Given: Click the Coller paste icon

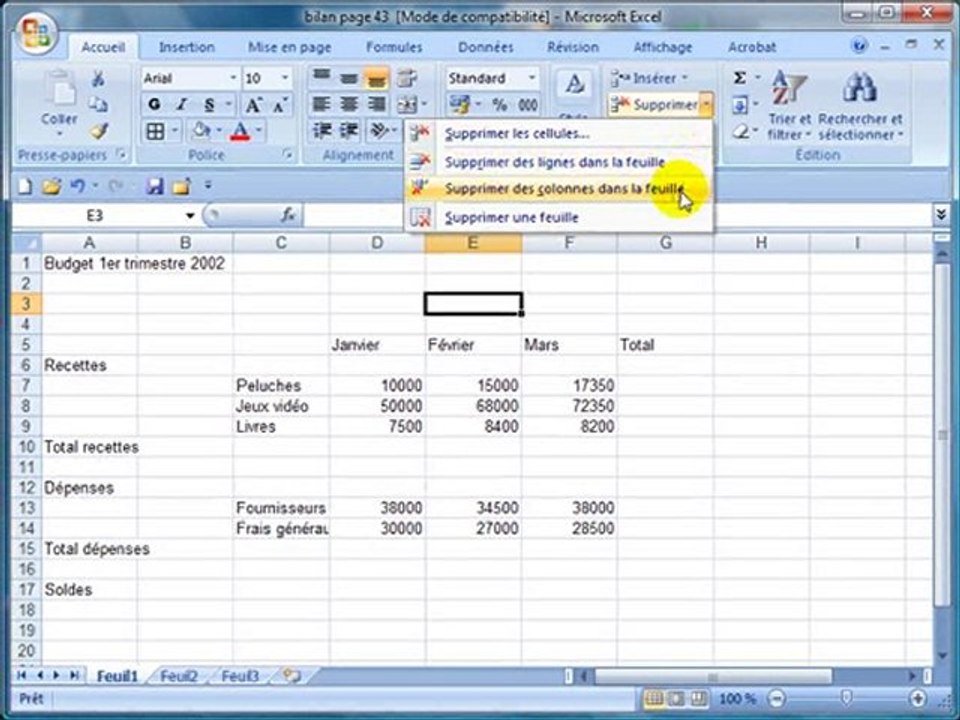Looking at the screenshot, I should pyautogui.click(x=59, y=89).
